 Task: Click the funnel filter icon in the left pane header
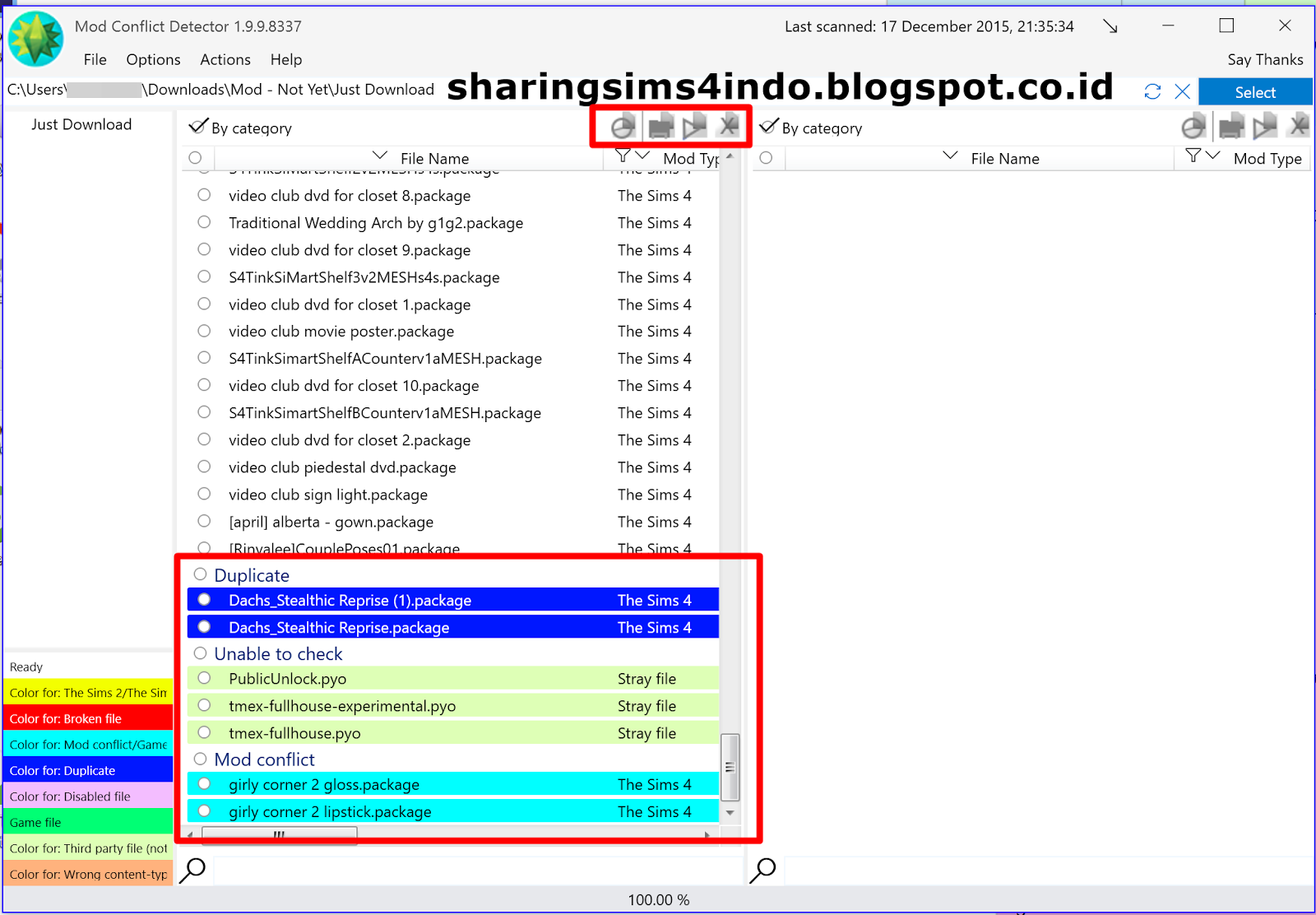click(623, 156)
